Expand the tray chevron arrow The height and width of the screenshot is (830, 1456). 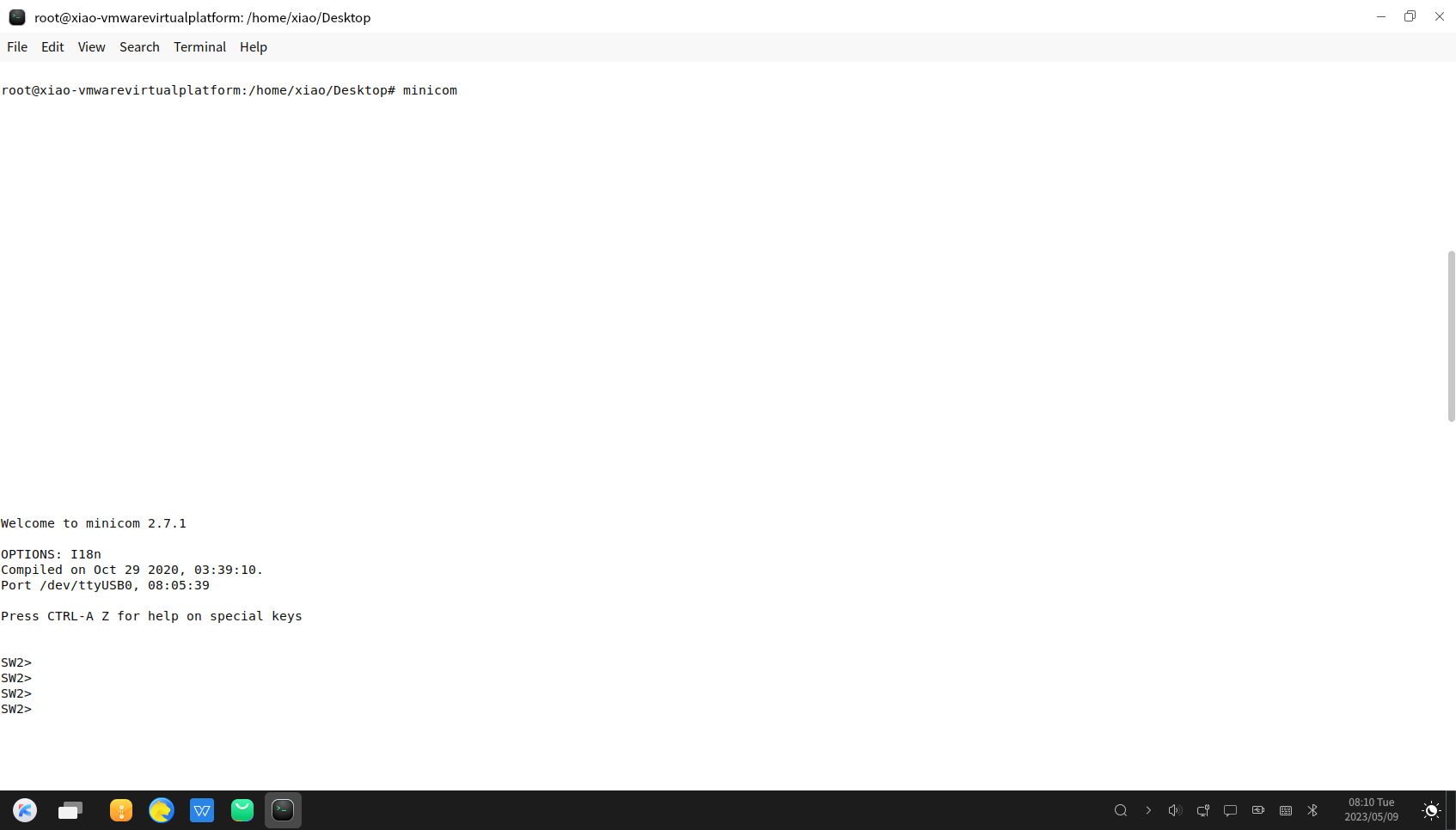tap(1148, 810)
